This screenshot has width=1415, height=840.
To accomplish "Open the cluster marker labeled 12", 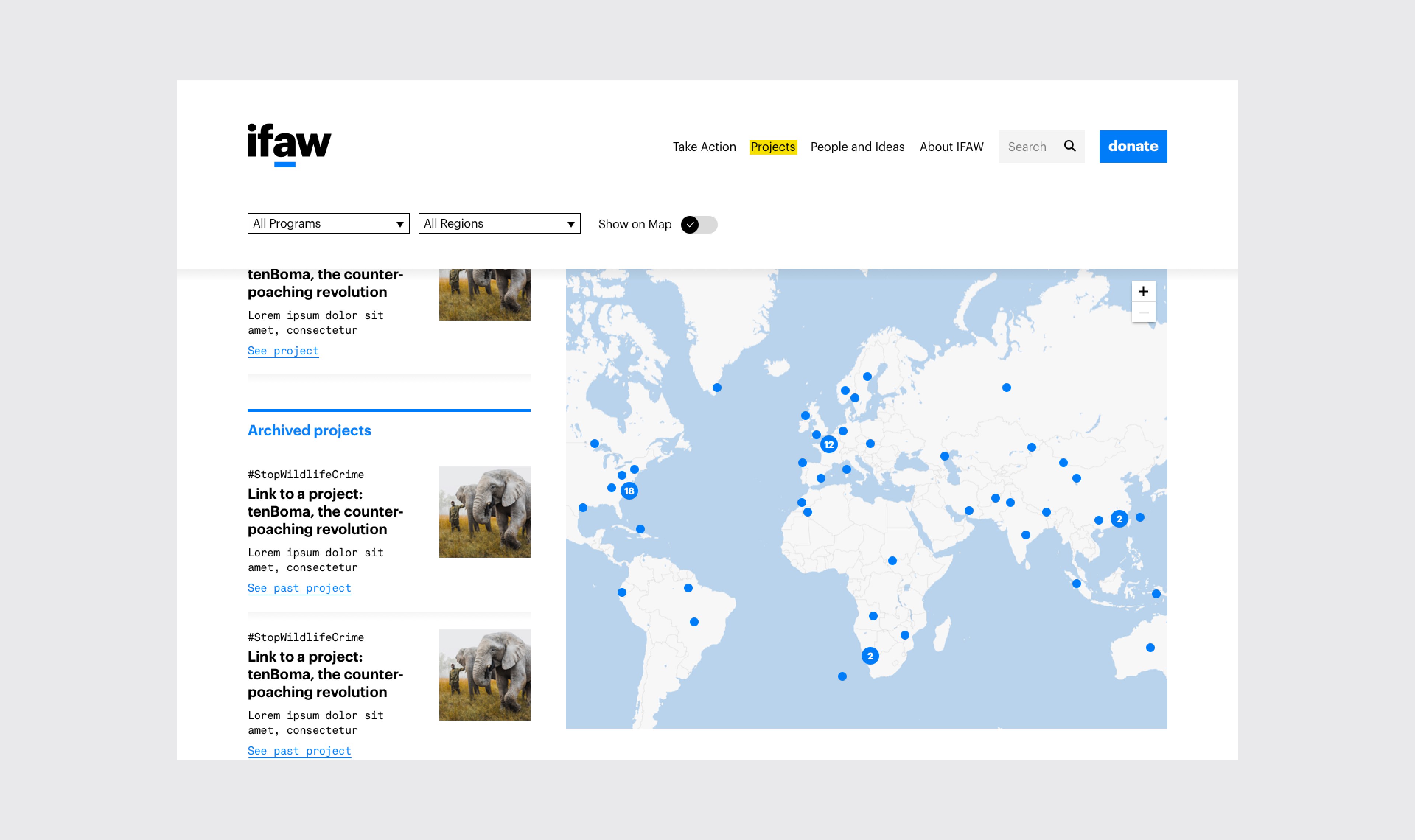I will pyautogui.click(x=829, y=444).
